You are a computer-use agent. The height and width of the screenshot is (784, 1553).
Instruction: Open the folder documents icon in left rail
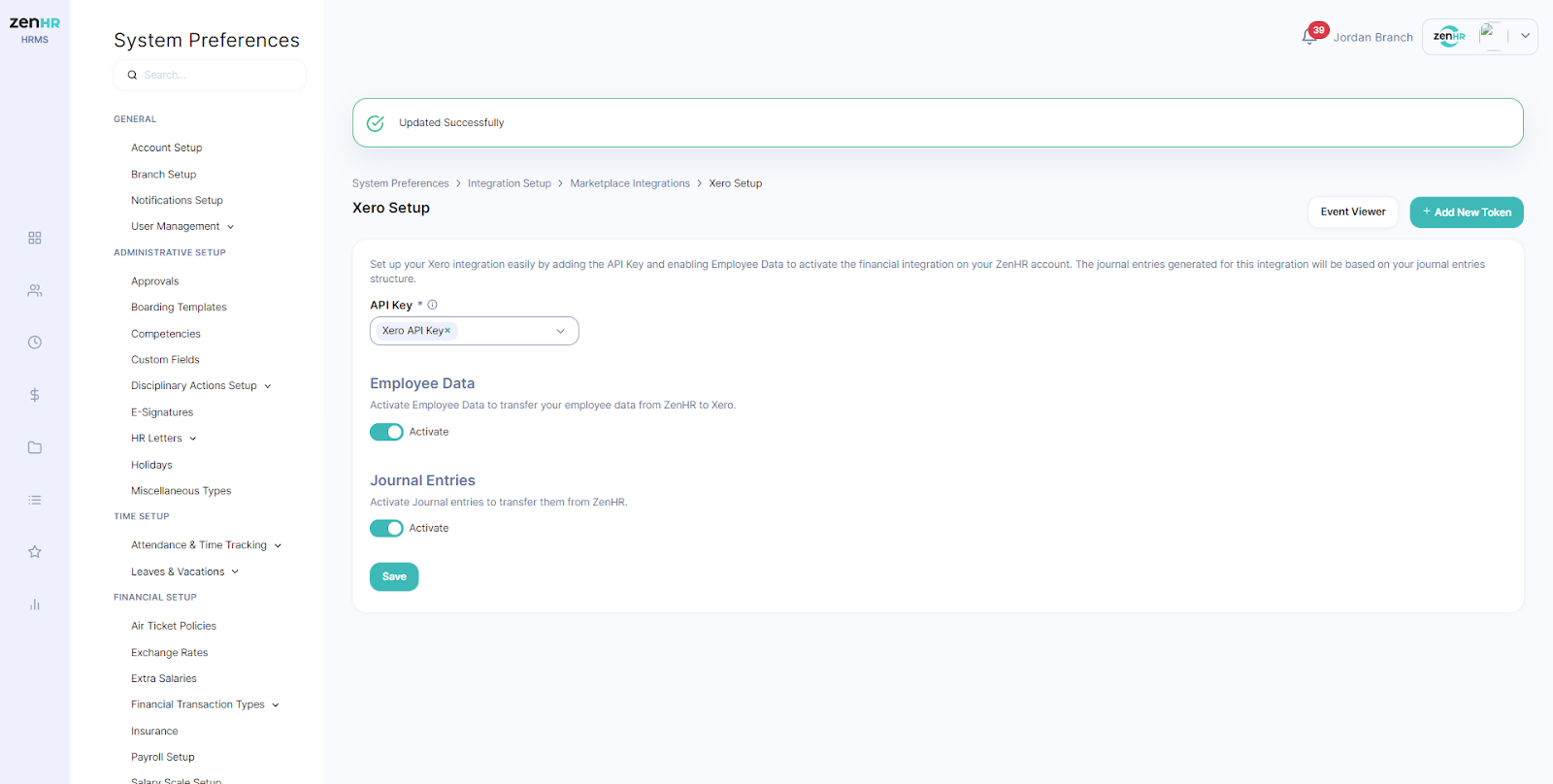tap(35, 447)
